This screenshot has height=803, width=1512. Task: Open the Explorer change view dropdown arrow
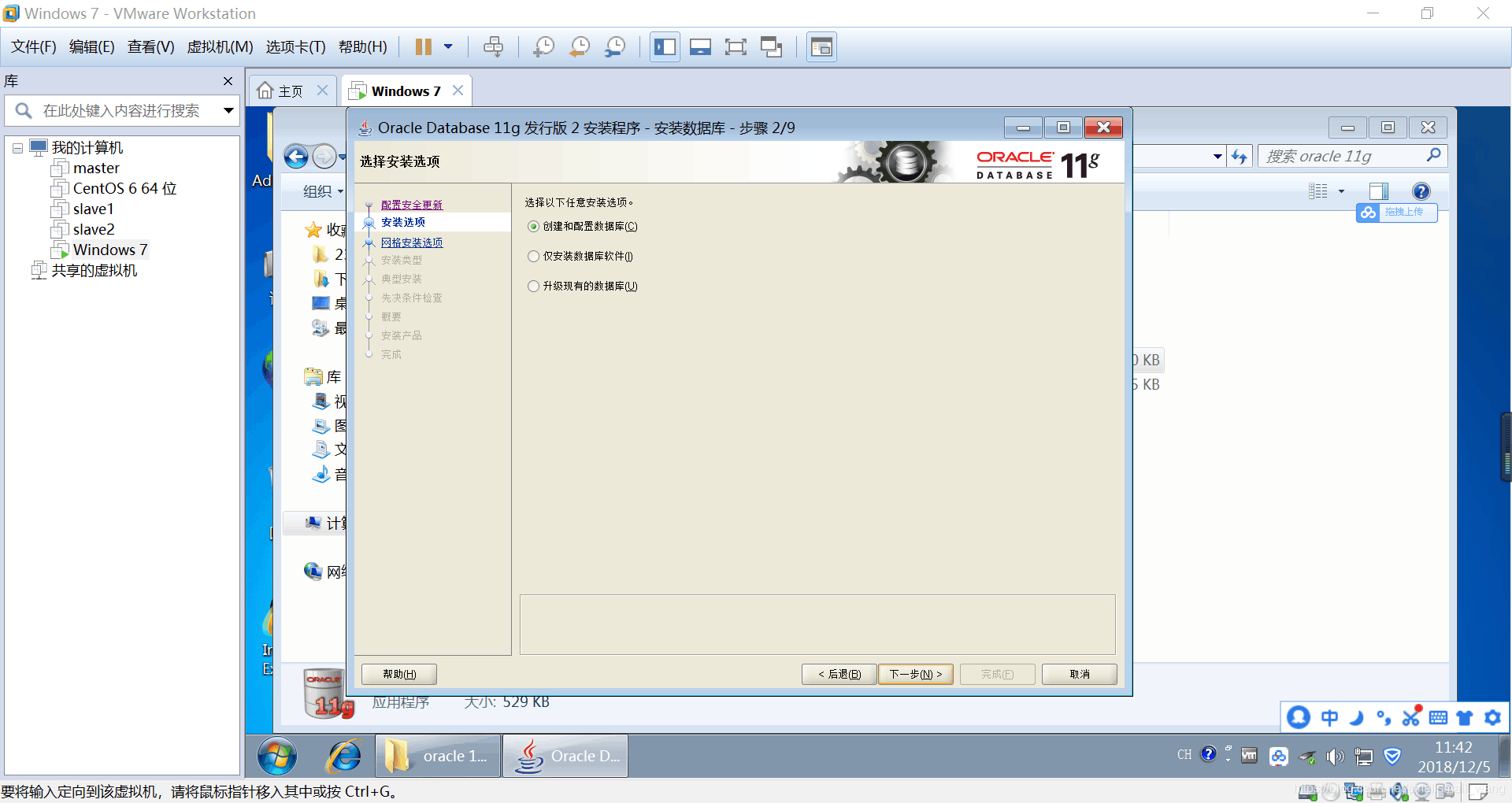pyautogui.click(x=1341, y=191)
